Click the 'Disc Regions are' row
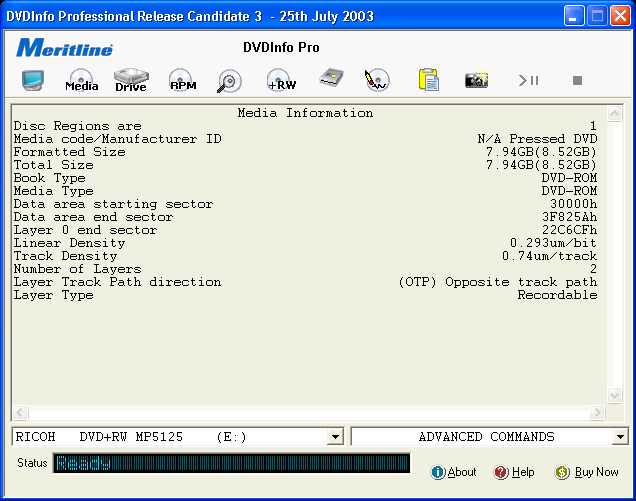636x501 pixels. pos(305,126)
